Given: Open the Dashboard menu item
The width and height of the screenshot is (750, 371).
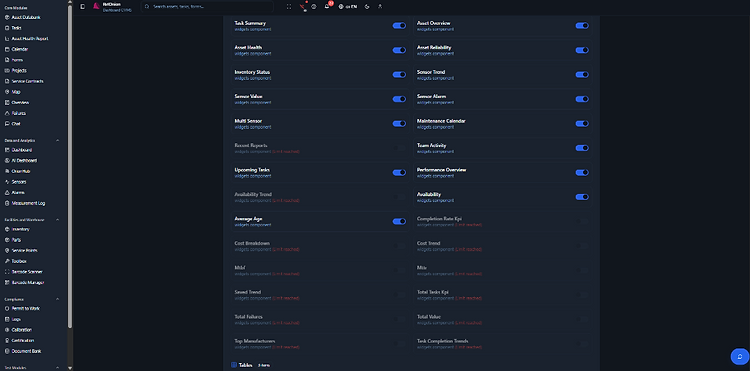Looking at the screenshot, I should click(x=22, y=150).
